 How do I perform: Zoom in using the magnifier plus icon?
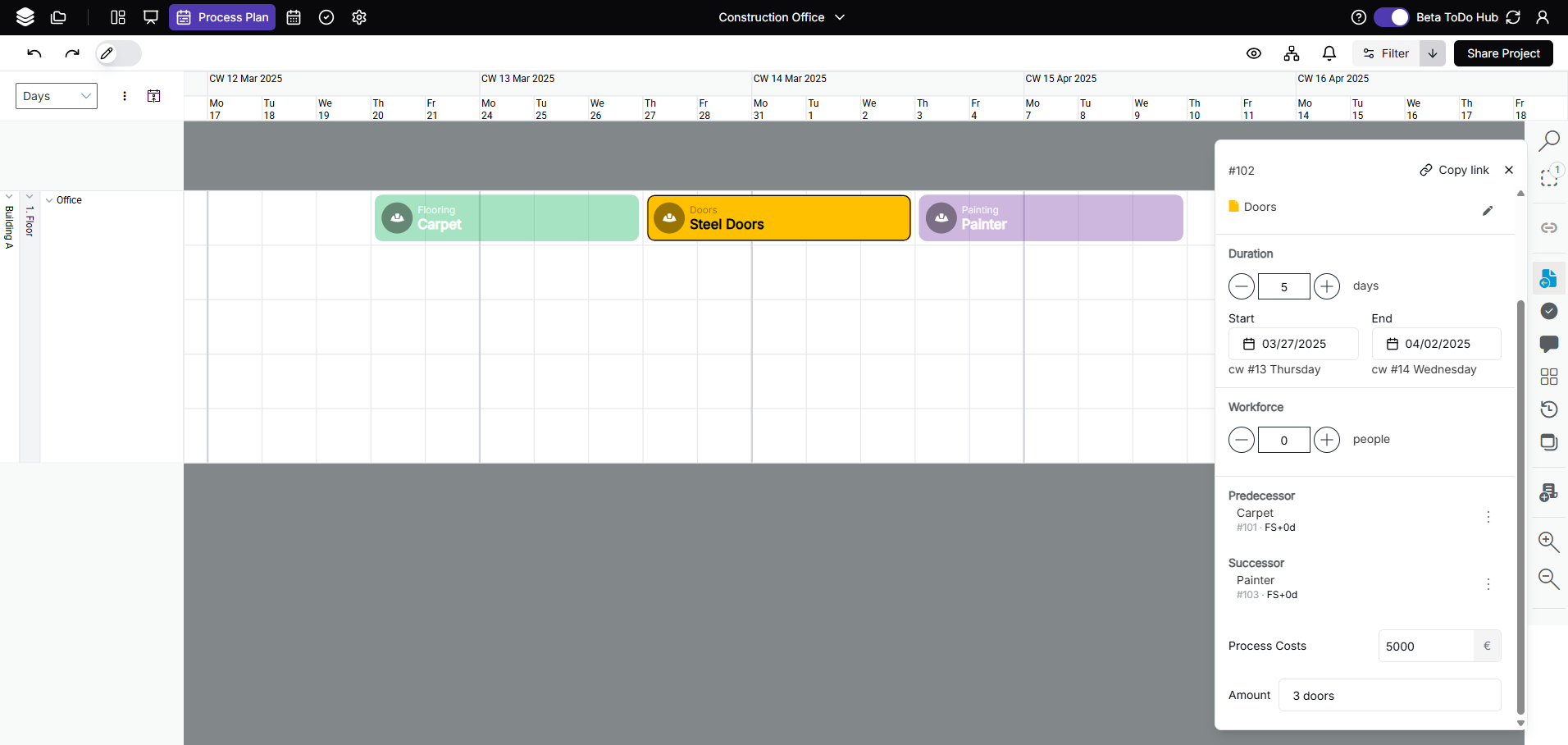1548,542
